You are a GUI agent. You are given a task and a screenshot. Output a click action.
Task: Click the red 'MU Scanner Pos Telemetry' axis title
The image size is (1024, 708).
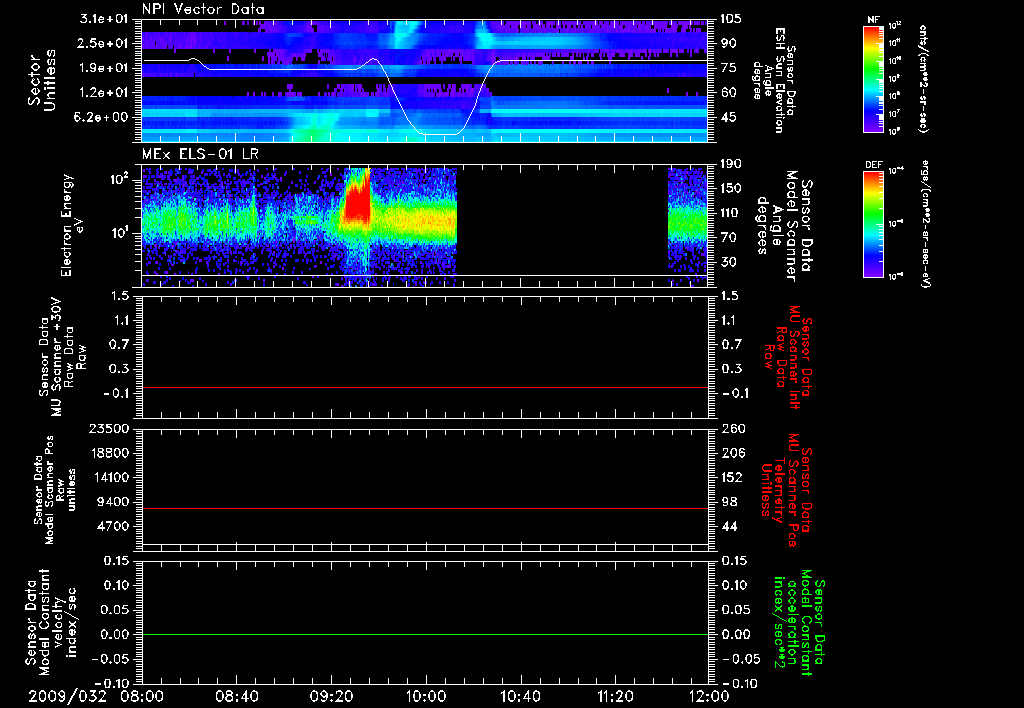tap(787, 491)
